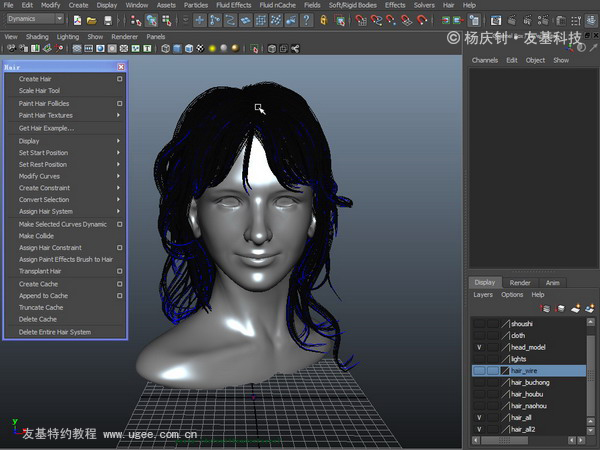
Task: Click the Open Scene folder icon
Action: coord(91,20)
